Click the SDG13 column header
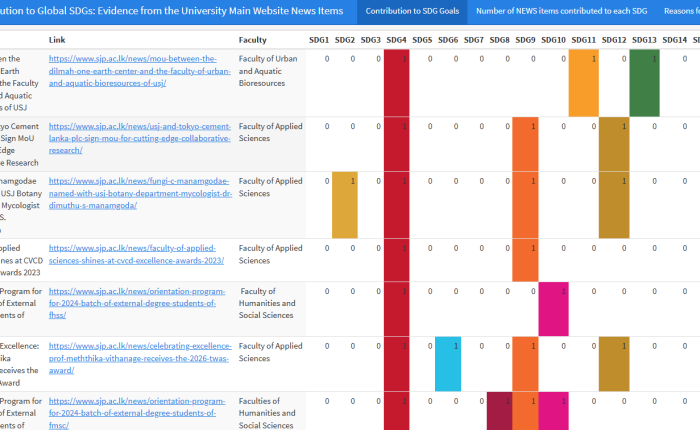This screenshot has height=430, width=700. click(x=644, y=40)
